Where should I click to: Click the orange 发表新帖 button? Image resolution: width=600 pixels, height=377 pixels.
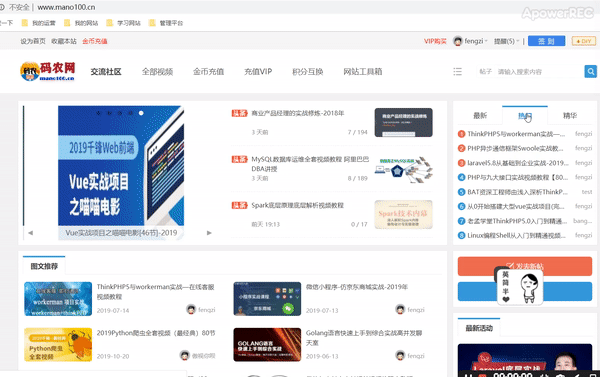coord(525,266)
